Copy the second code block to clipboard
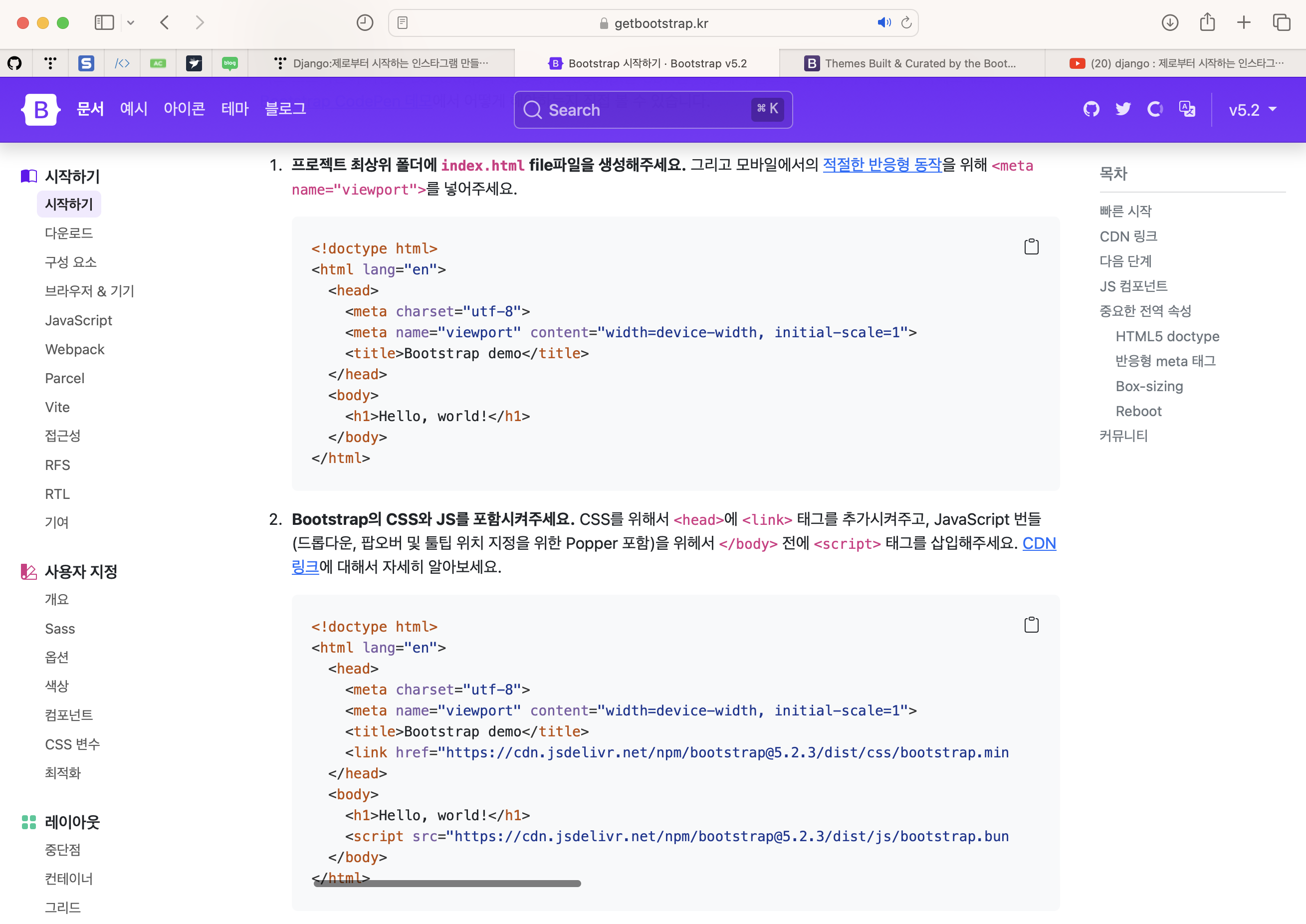This screenshot has height=924, width=1306. (1031, 625)
